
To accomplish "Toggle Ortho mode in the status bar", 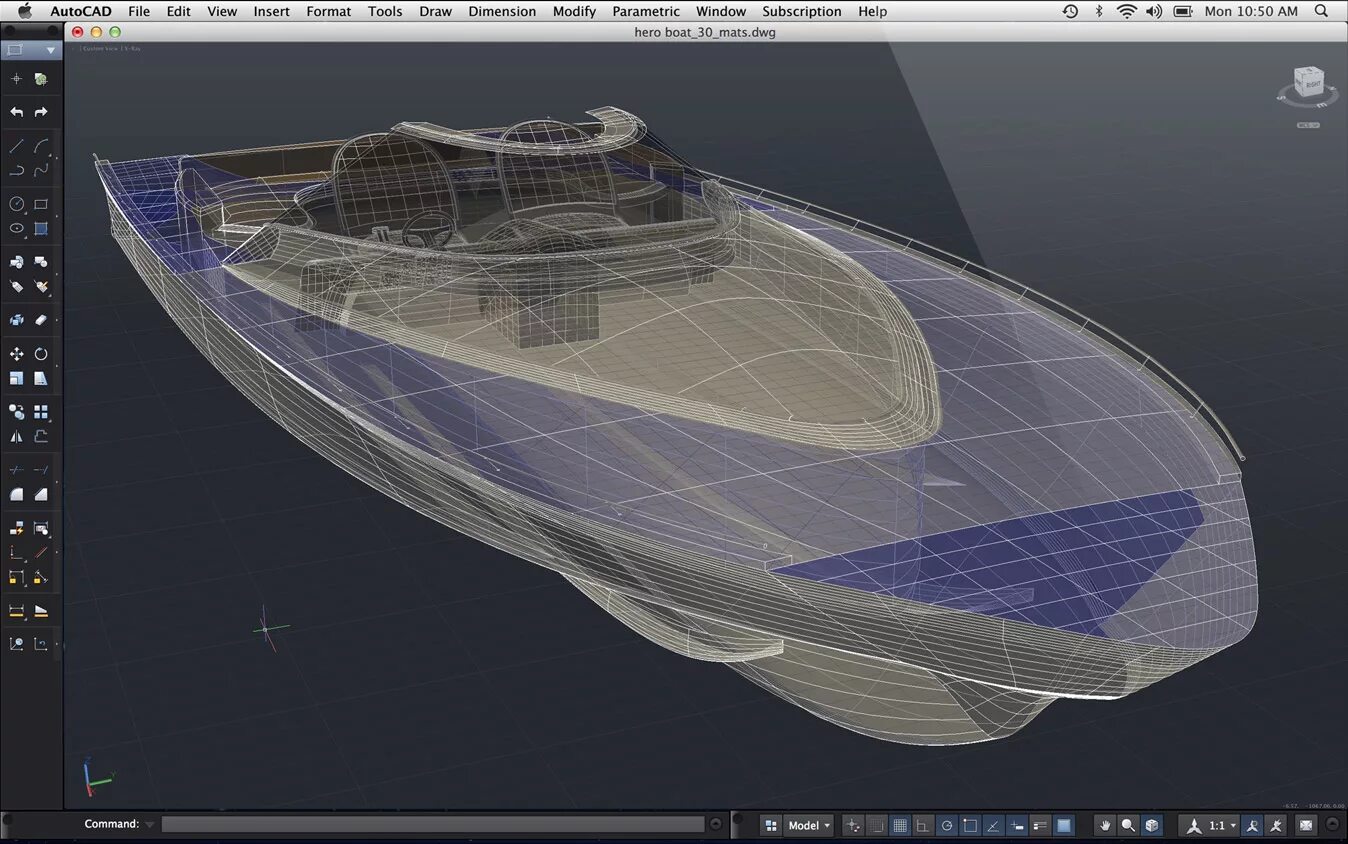I will [923, 825].
